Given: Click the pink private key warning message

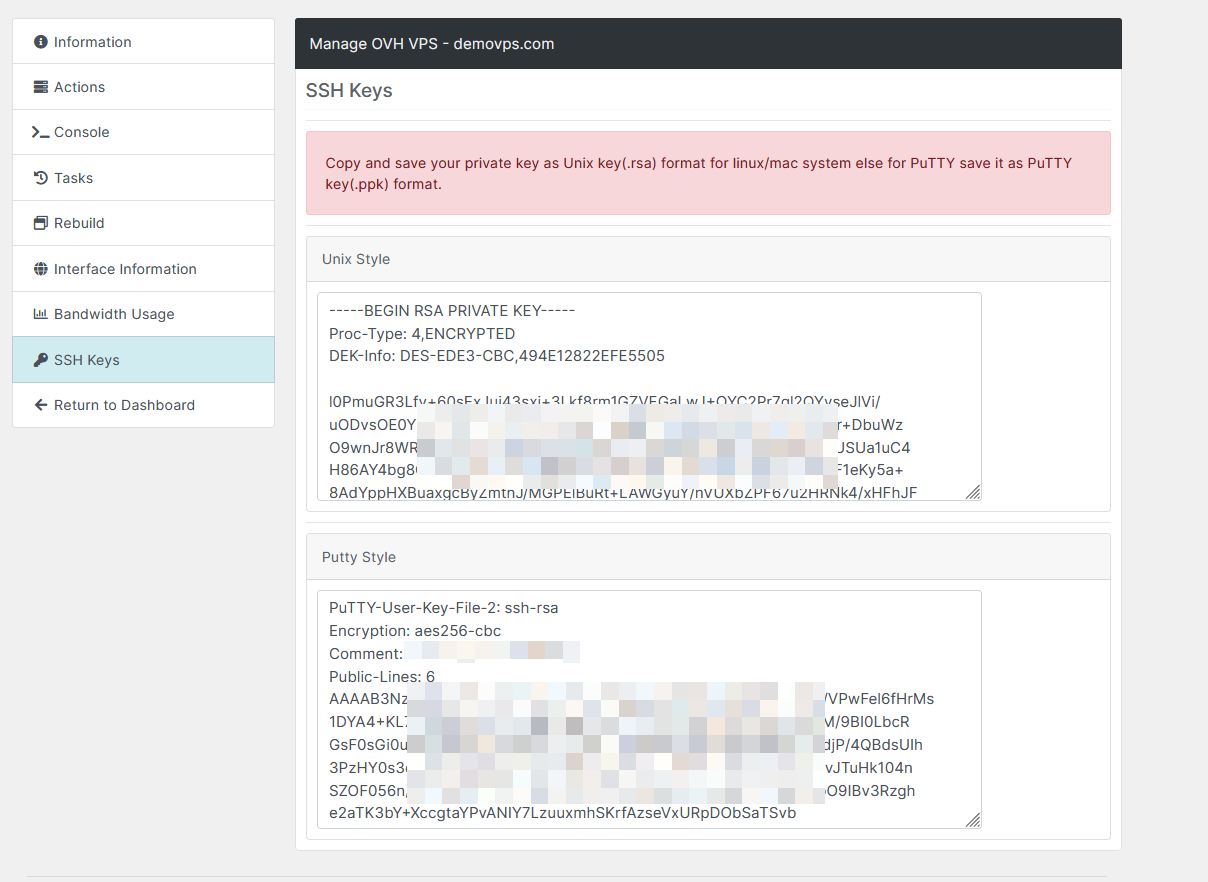Looking at the screenshot, I should pyautogui.click(x=708, y=173).
